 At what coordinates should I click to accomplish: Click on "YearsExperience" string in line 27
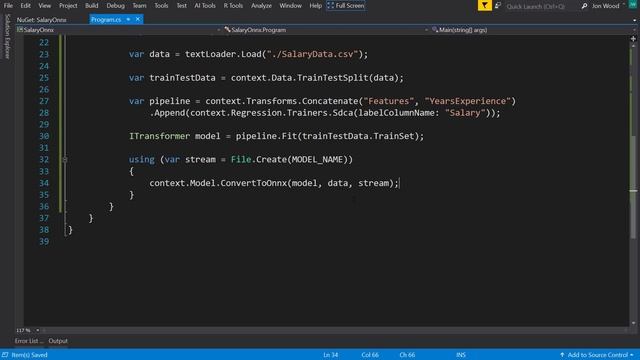pos(468,101)
